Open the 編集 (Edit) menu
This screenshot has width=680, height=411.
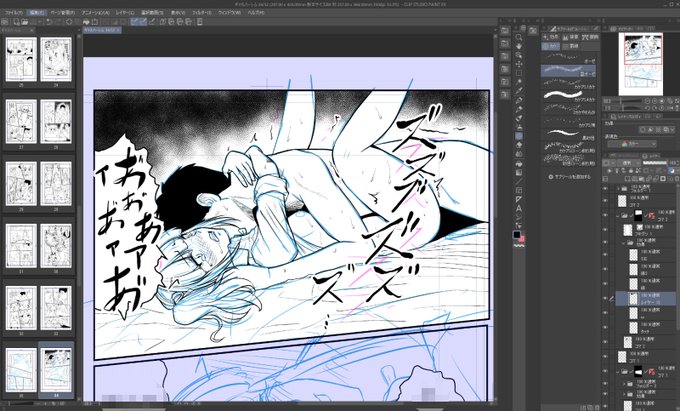tap(36, 13)
